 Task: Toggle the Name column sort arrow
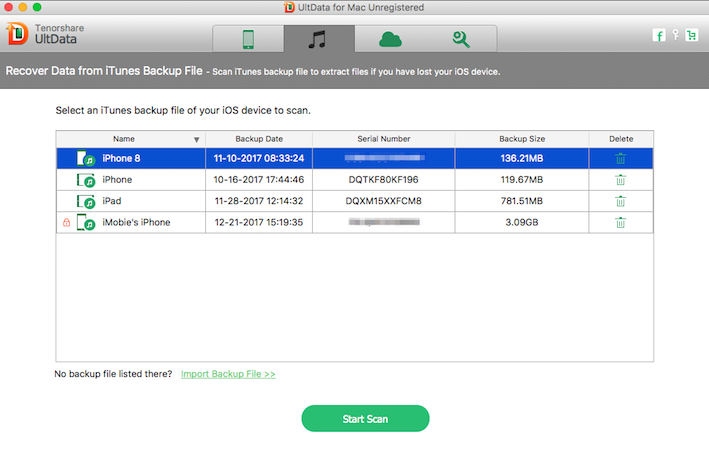click(196, 140)
